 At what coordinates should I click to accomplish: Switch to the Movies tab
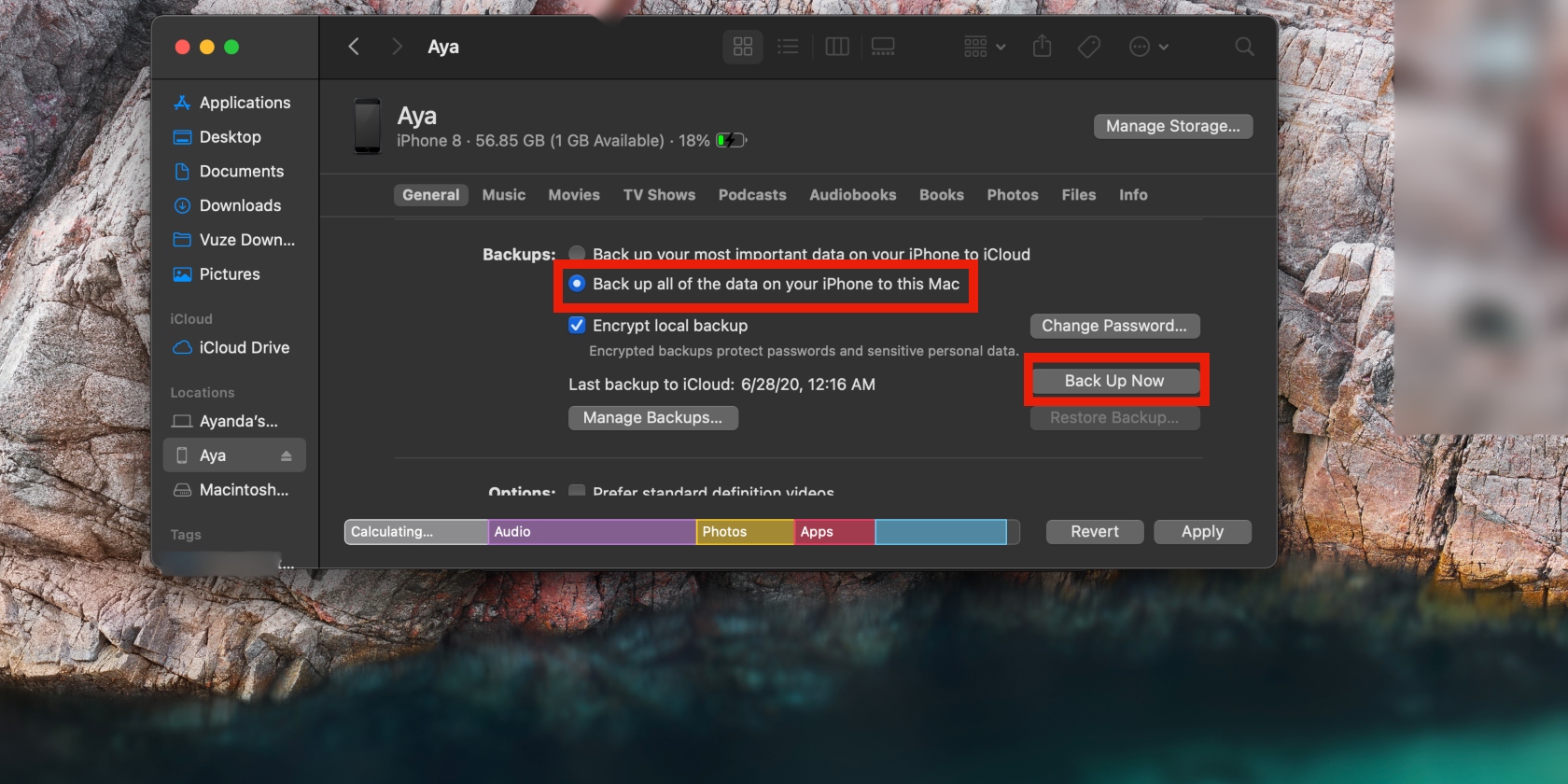click(574, 195)
